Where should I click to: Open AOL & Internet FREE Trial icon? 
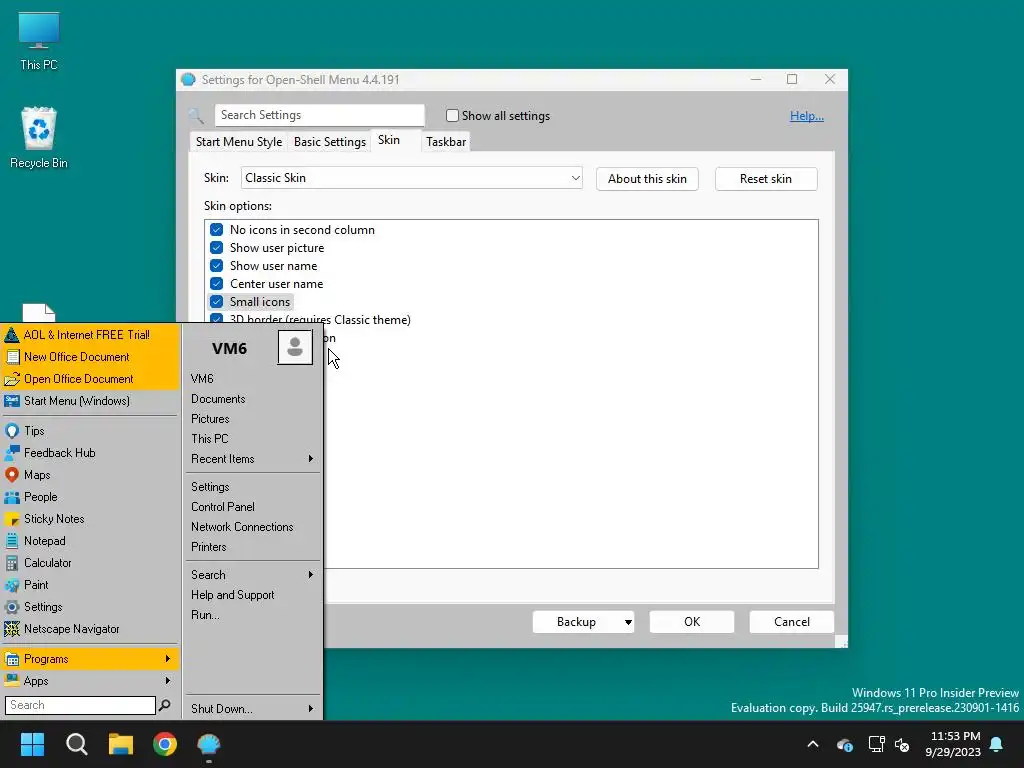(x=12, y=335)
